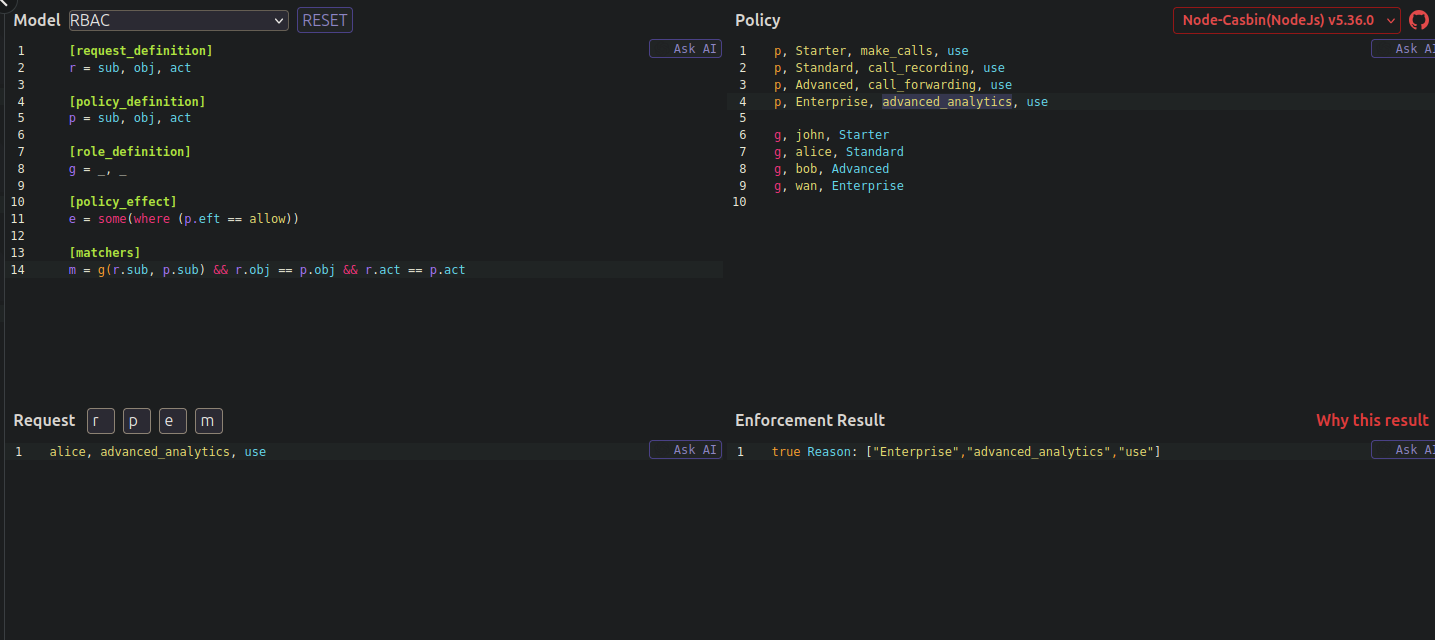Click the 'p = sub, obj, act' line
Image resolution: width=1435 pixels, height=640 pixels.
[130, 118]
